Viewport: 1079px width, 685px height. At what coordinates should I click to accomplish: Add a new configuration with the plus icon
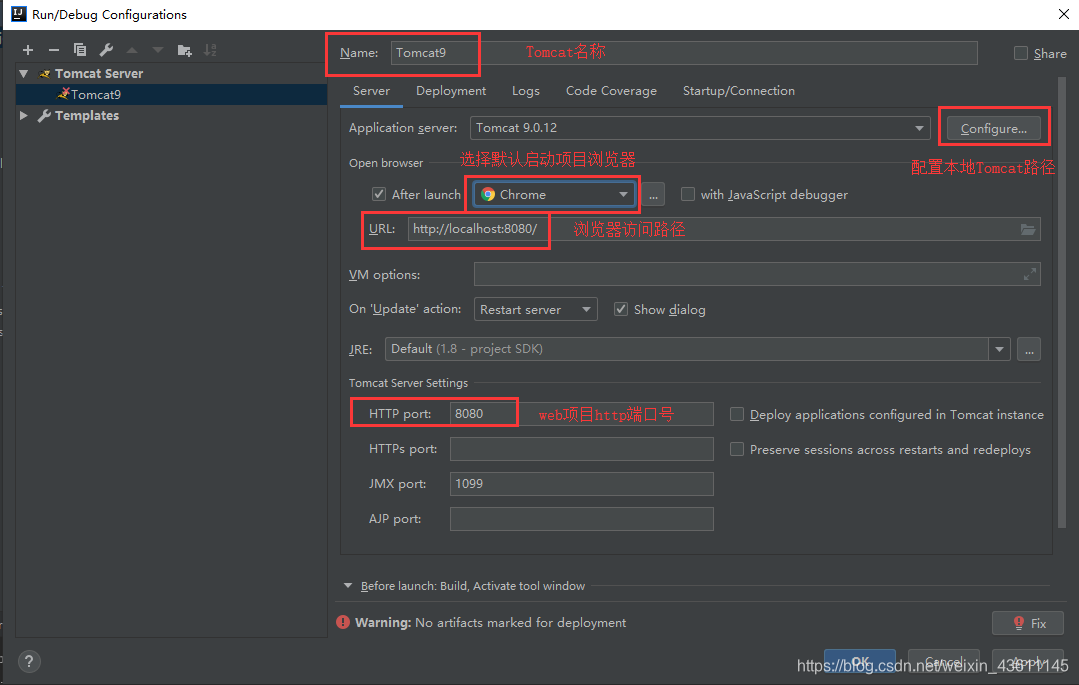click(x=28, y=50)
